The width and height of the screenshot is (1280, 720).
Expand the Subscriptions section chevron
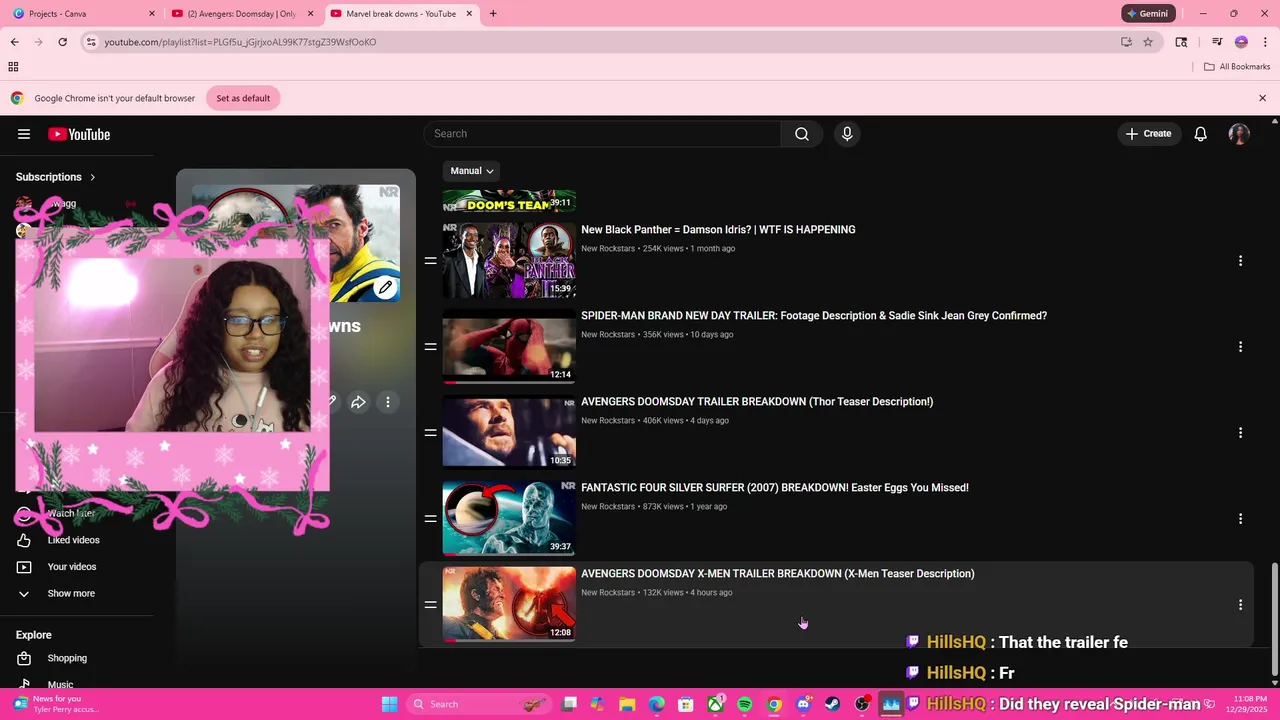click(92, 177)
